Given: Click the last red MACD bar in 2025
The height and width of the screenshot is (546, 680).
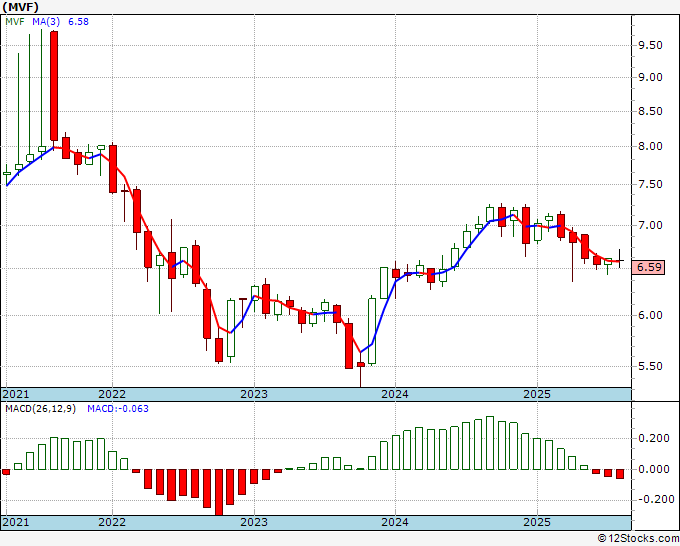Looking at the screenshot, I should pos(620,474).
